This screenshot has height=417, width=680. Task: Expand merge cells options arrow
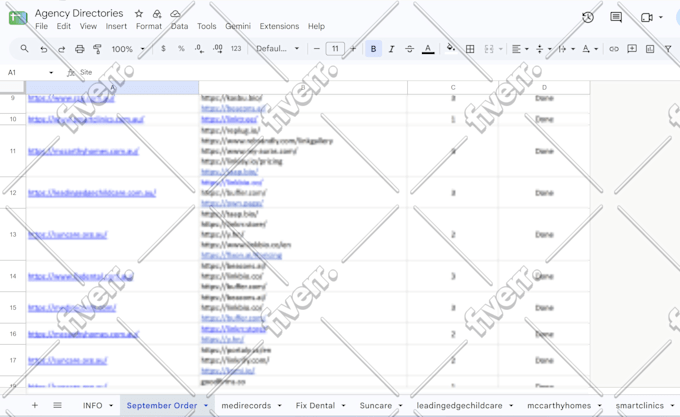(500, 49)
